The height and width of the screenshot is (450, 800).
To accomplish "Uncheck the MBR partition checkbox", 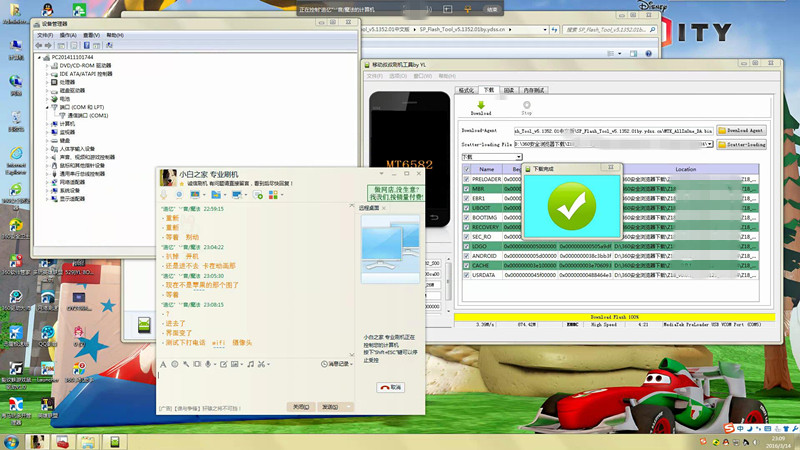I will [466, 189].
